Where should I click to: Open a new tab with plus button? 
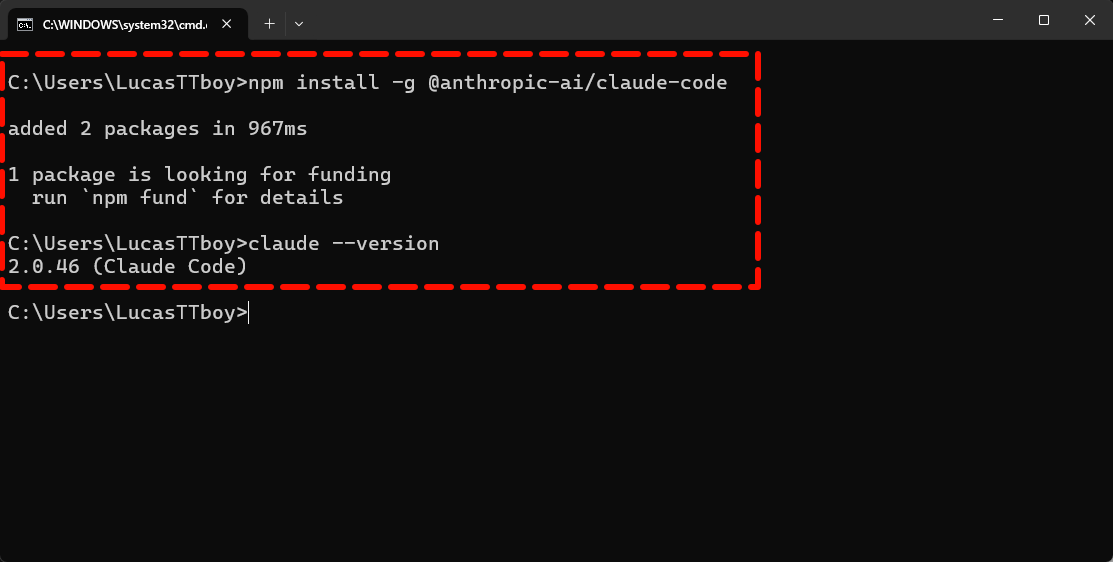click(x=269, y=23)
